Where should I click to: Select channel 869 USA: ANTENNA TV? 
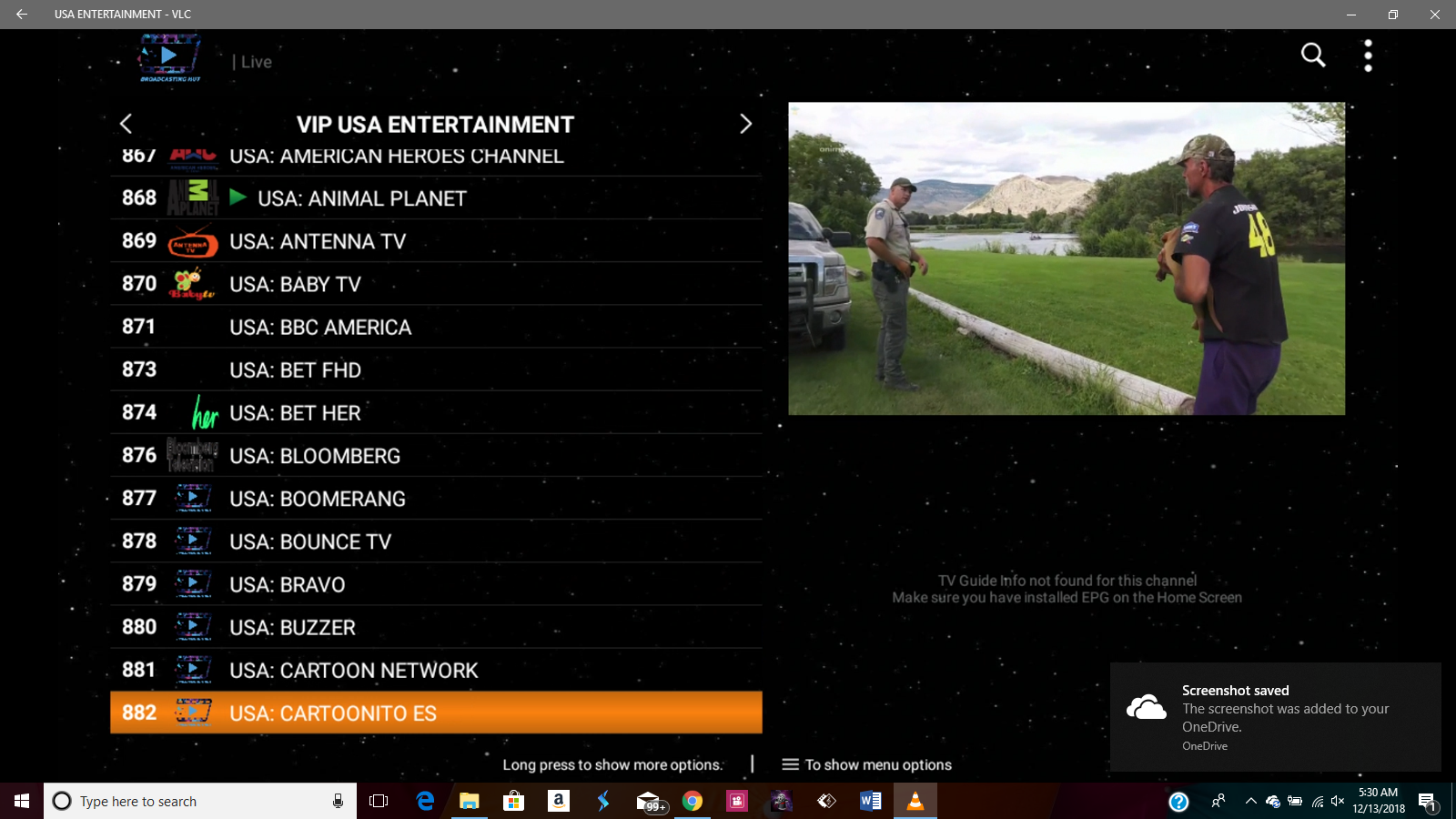pos(436,241)
